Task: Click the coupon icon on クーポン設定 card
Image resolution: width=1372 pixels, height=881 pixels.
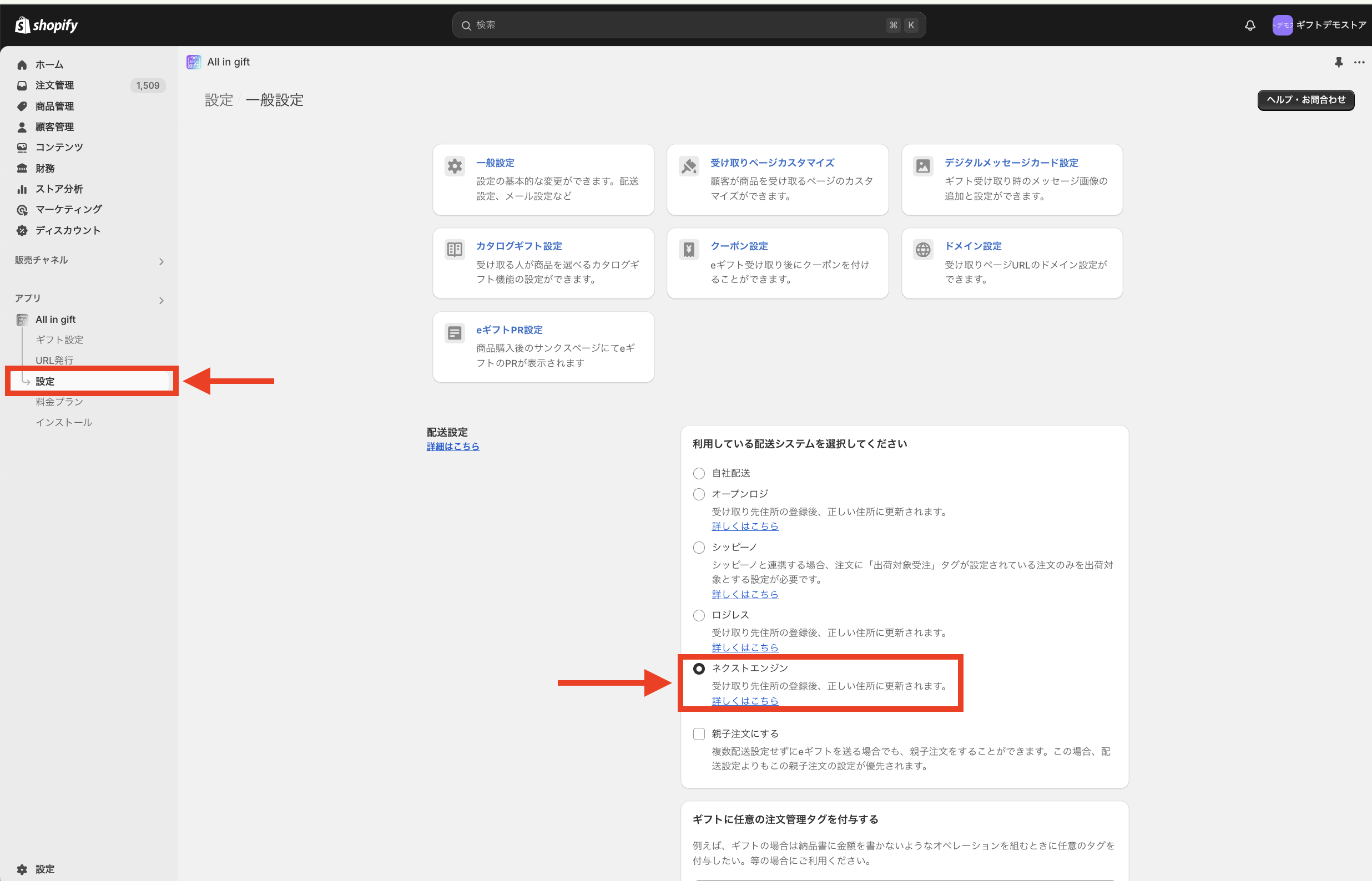Action: click(x=689, y=250)
